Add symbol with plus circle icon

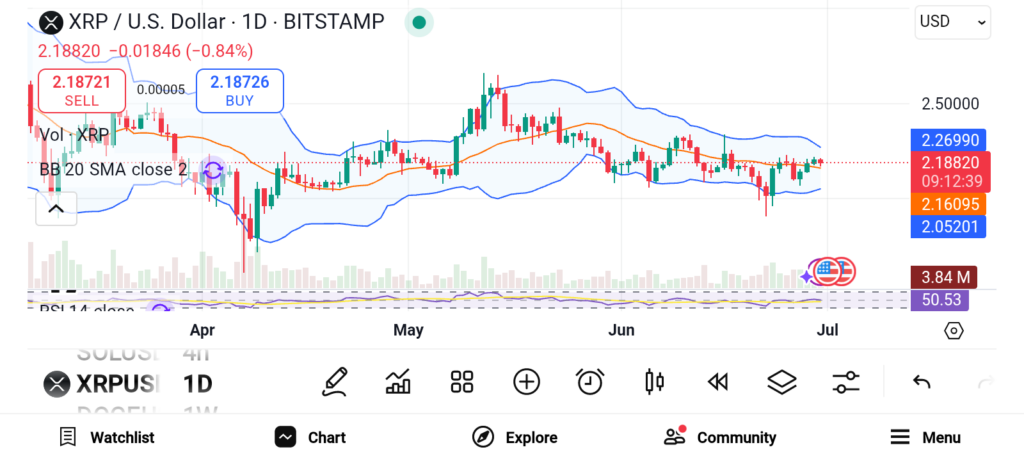pyautogui.click(x=526, y=381)
